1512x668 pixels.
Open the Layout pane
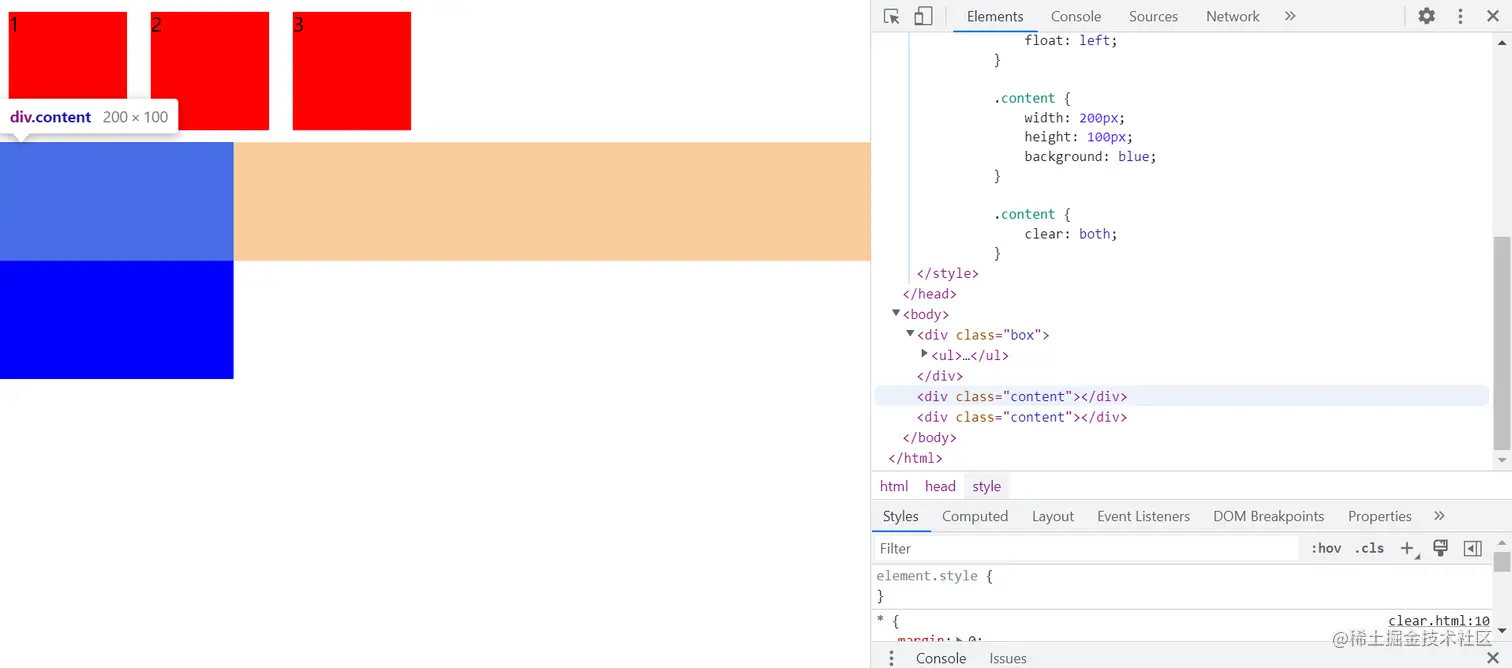tap(1053, 516)
